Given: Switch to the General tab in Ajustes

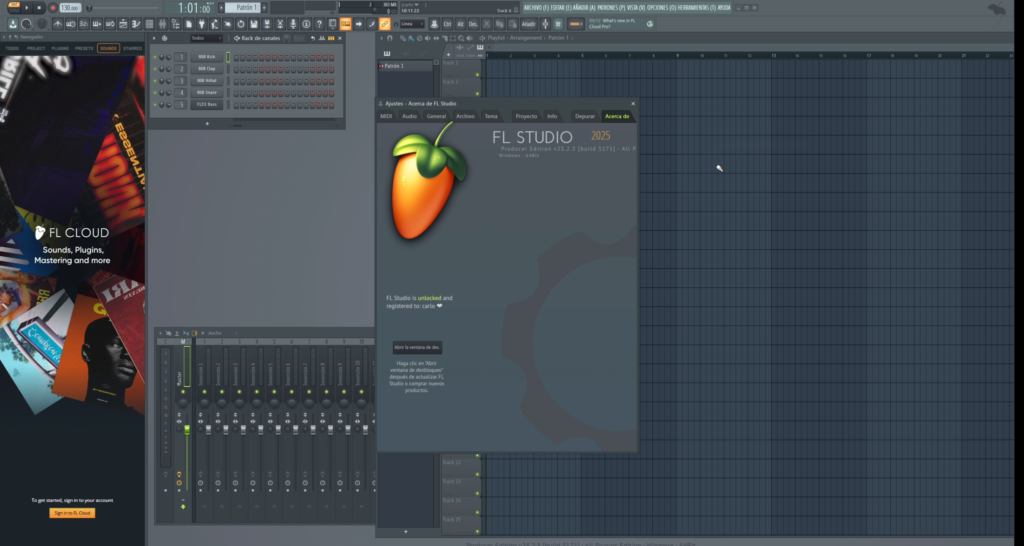Looking at the screenshot, I should 436,116.
